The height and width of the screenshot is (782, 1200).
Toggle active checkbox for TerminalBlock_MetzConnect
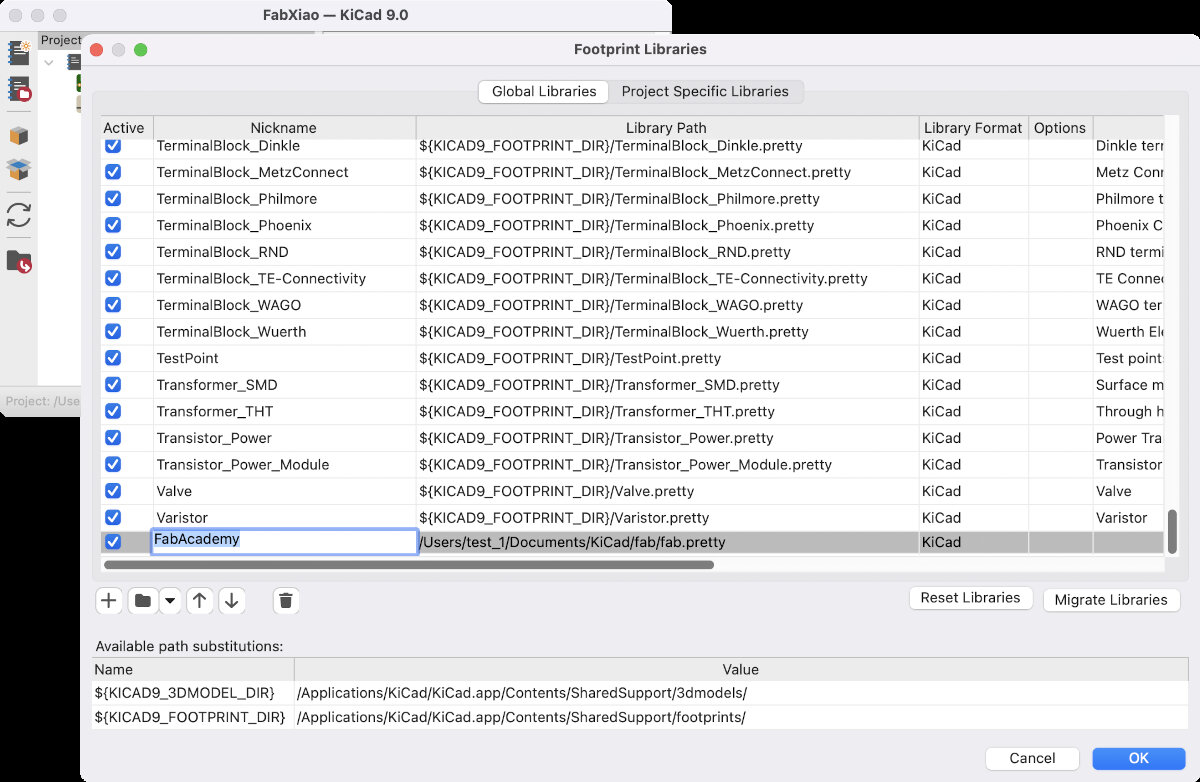point(113,172)
